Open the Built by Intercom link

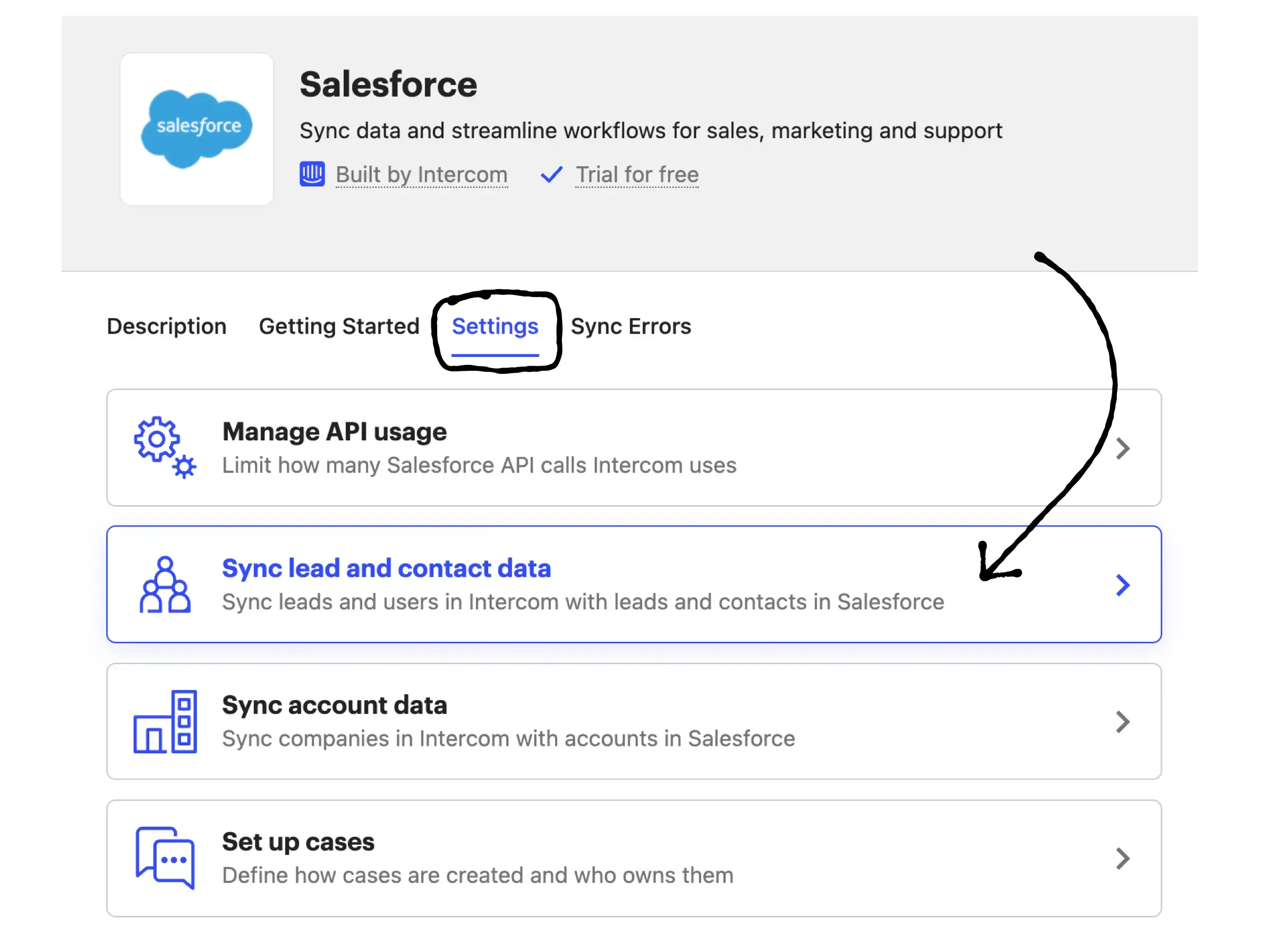click(421, 174)
